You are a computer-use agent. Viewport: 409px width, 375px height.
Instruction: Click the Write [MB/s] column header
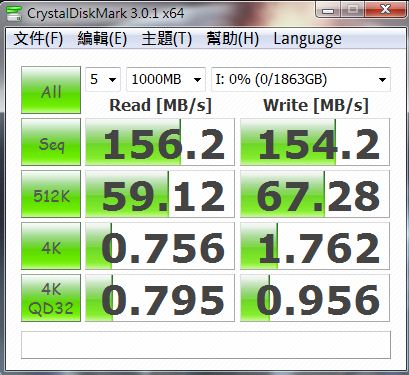pyautogui.click(x=316, y=106)
